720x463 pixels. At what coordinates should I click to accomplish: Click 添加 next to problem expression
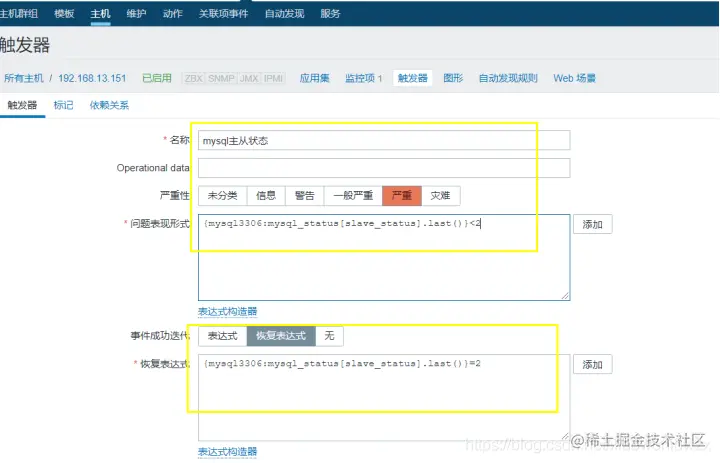[592, 224]
